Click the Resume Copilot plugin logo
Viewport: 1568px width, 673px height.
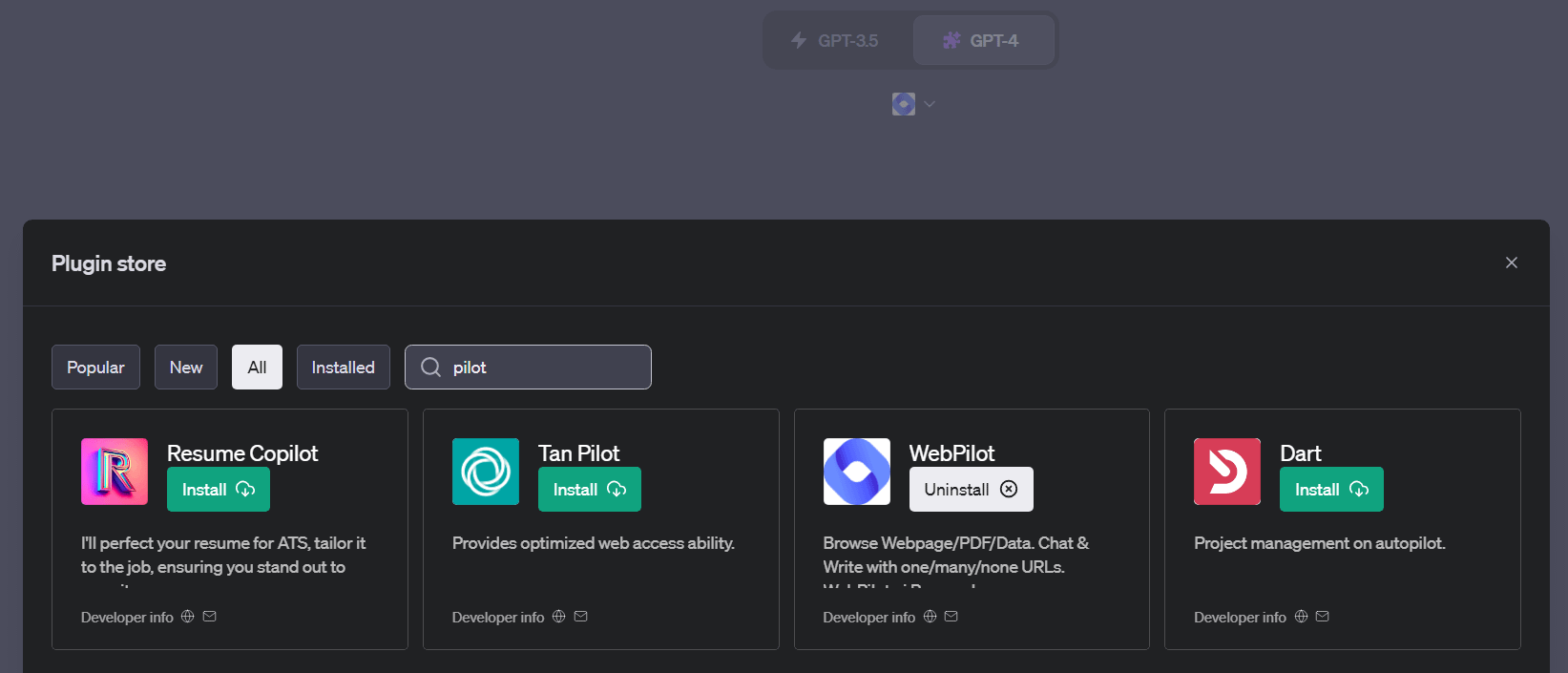point(115,472)
